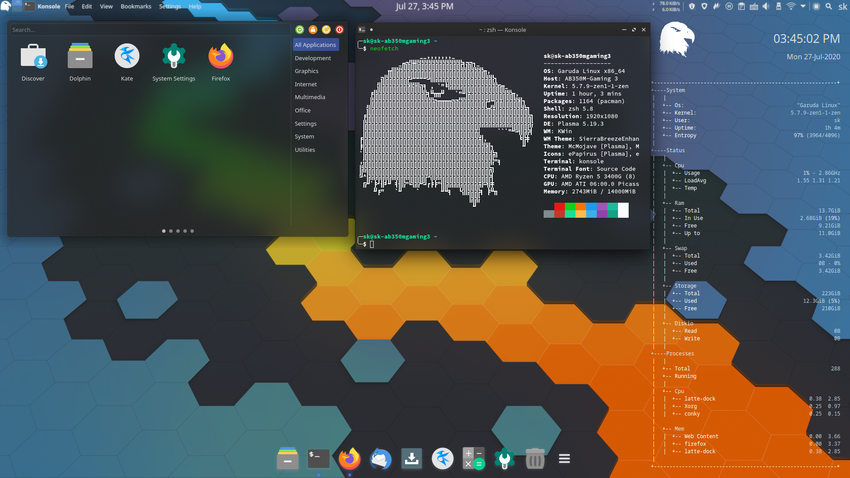Select the All Applications category
Image resolution: width=850 pixels, height=478 pixels.
315,45
